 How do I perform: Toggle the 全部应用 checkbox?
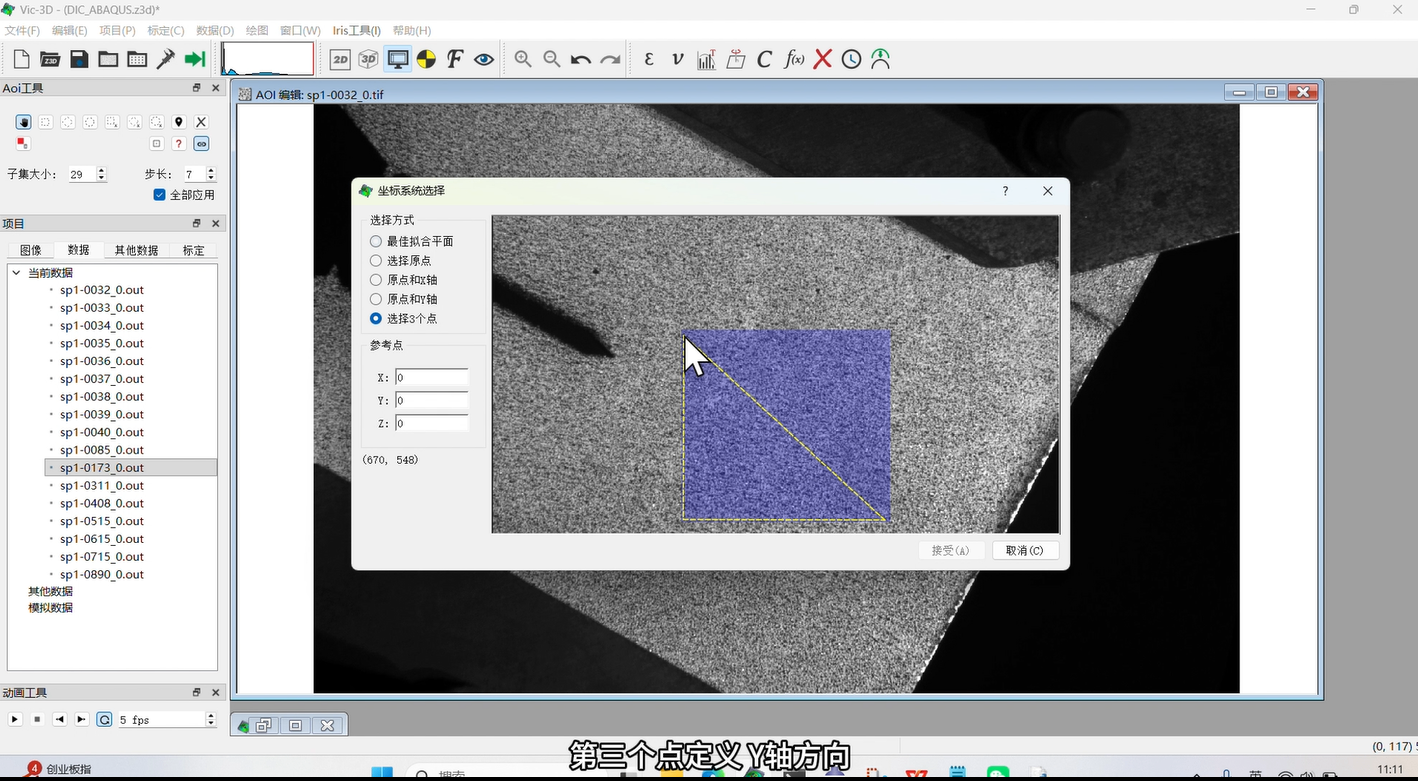[159, 195]
